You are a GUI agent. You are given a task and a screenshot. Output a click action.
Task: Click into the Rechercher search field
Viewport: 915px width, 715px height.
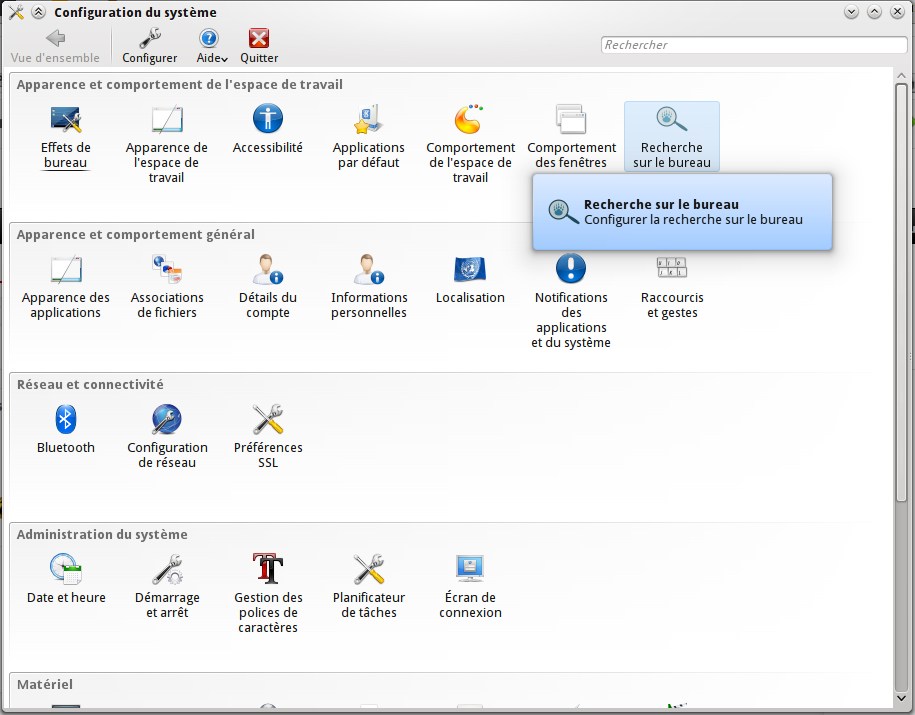(754, 45)
